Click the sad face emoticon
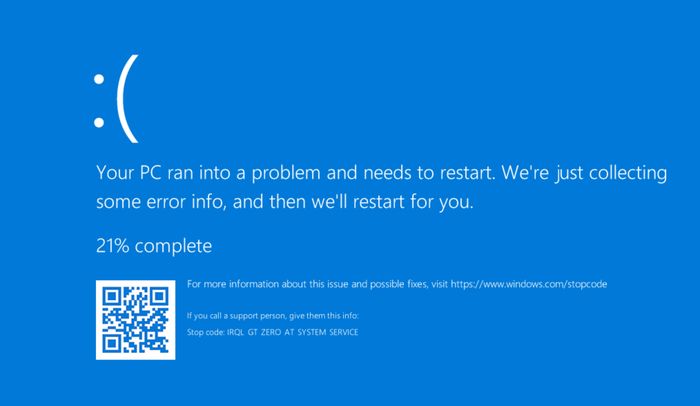Image resolution: width=700 pixels, height=406 pixels. tap(116, 99)
